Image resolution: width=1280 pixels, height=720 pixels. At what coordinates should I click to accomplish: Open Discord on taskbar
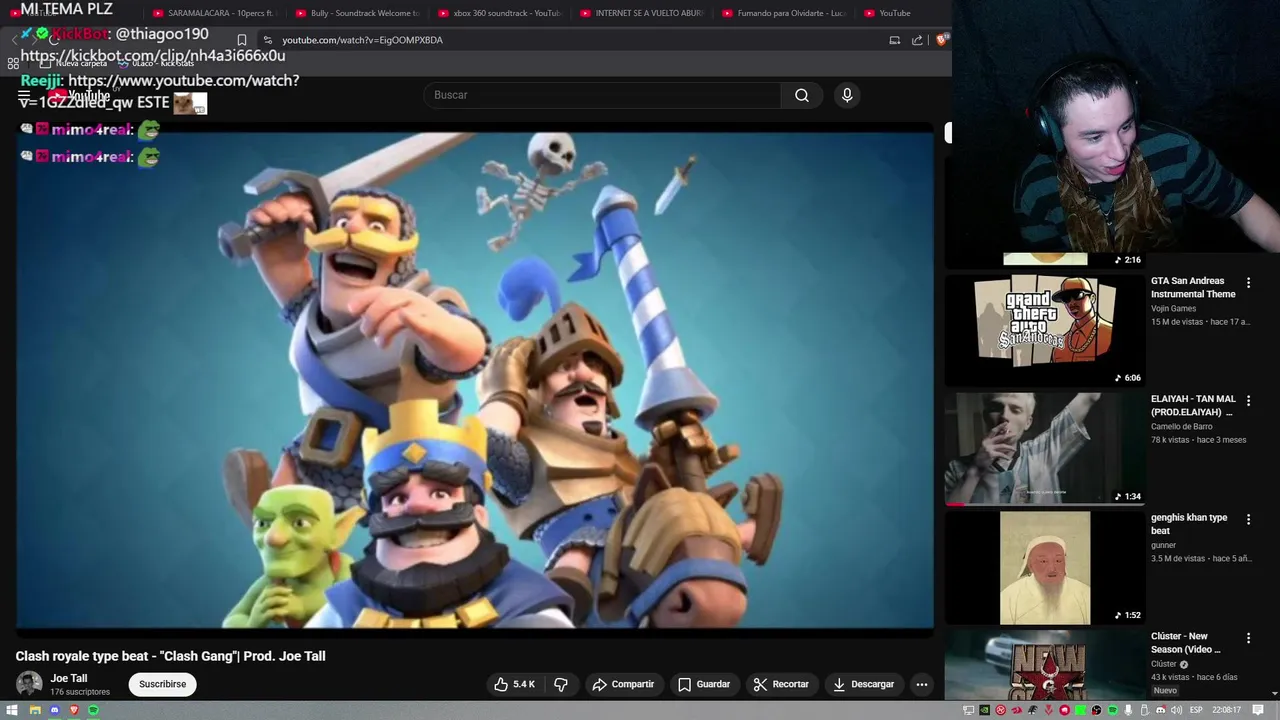55,710
